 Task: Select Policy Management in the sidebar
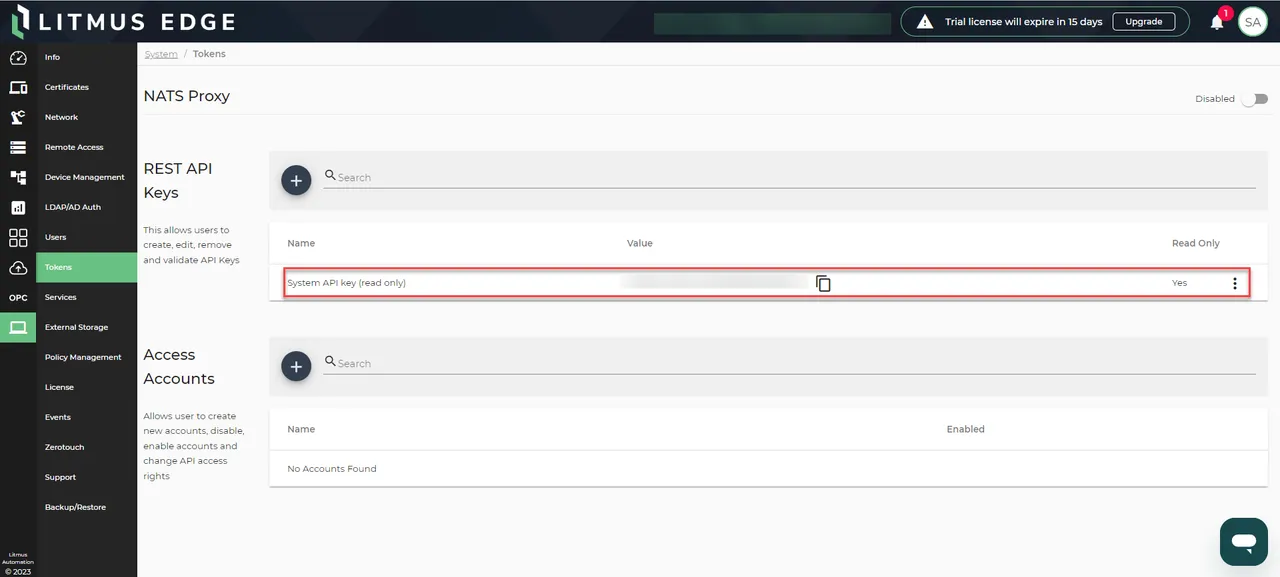pyautogui.click(x=83, y=357)
